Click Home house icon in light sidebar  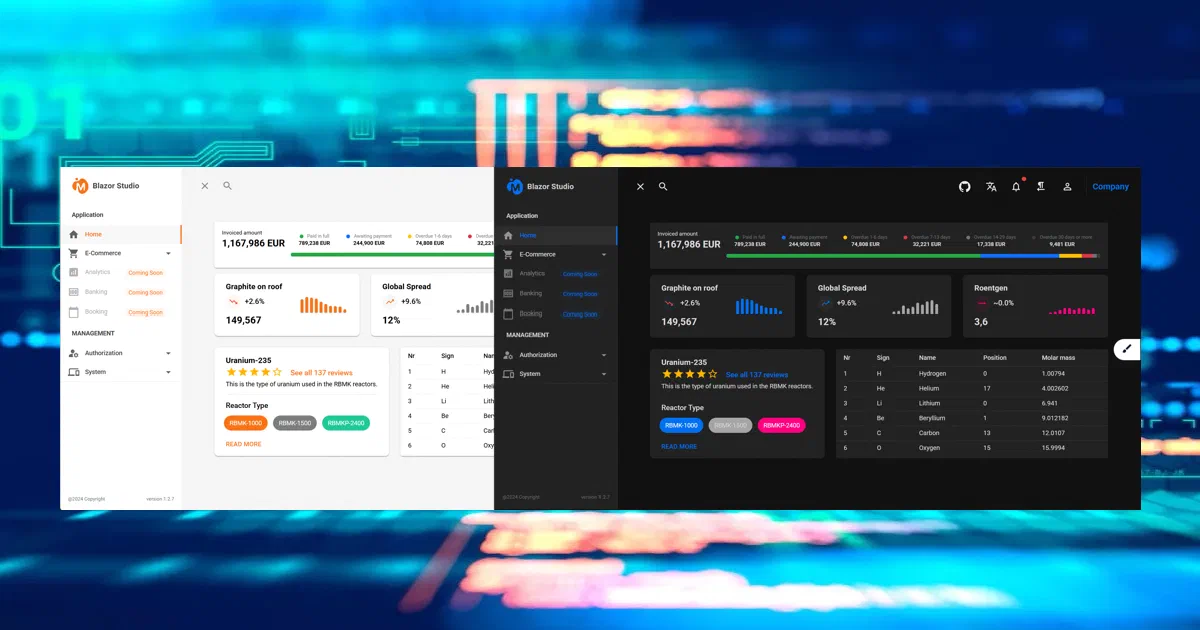click(x=74, y=234)
